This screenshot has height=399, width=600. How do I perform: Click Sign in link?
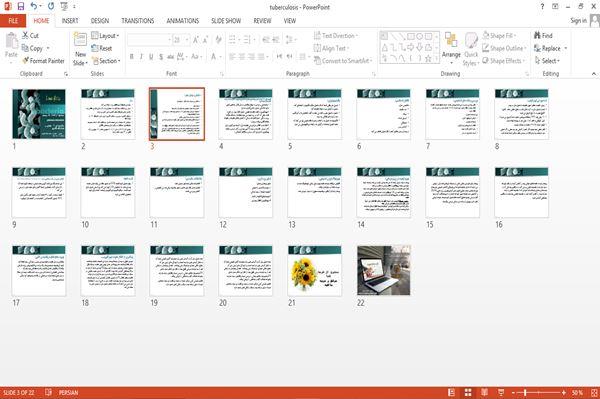point(578,21)
